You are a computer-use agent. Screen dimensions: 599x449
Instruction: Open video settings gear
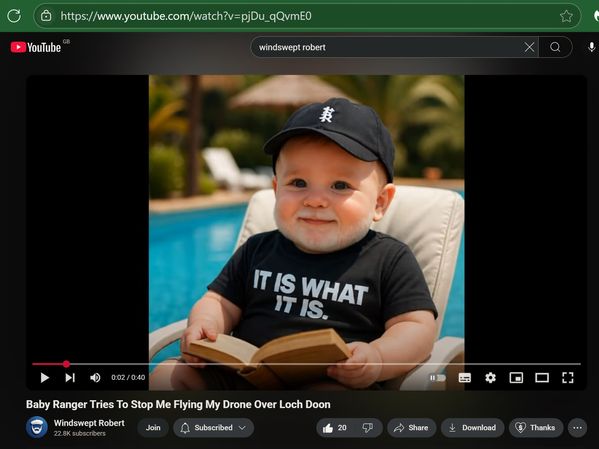tap(491, 378)
